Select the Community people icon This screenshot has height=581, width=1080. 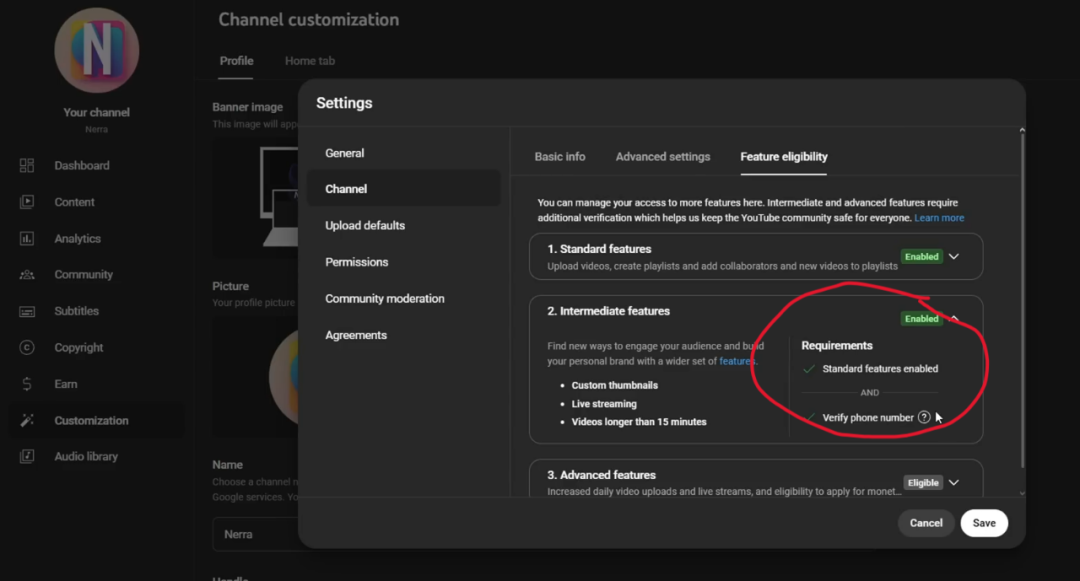click(27, 275)
